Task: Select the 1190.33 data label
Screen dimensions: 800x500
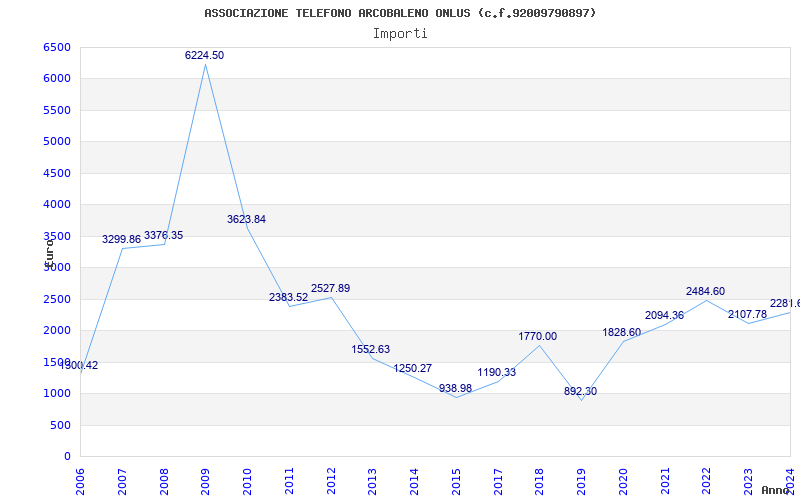Action: [x=496, y=372]
